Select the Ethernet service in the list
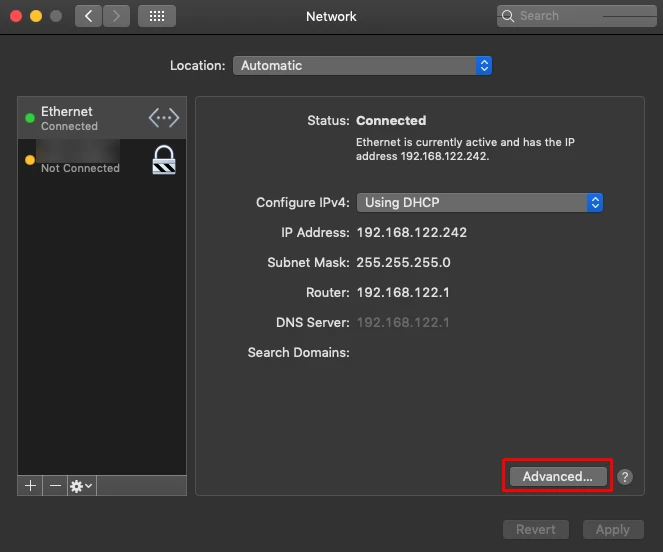The width and height of the screenshot is (663, 552). 102,118
